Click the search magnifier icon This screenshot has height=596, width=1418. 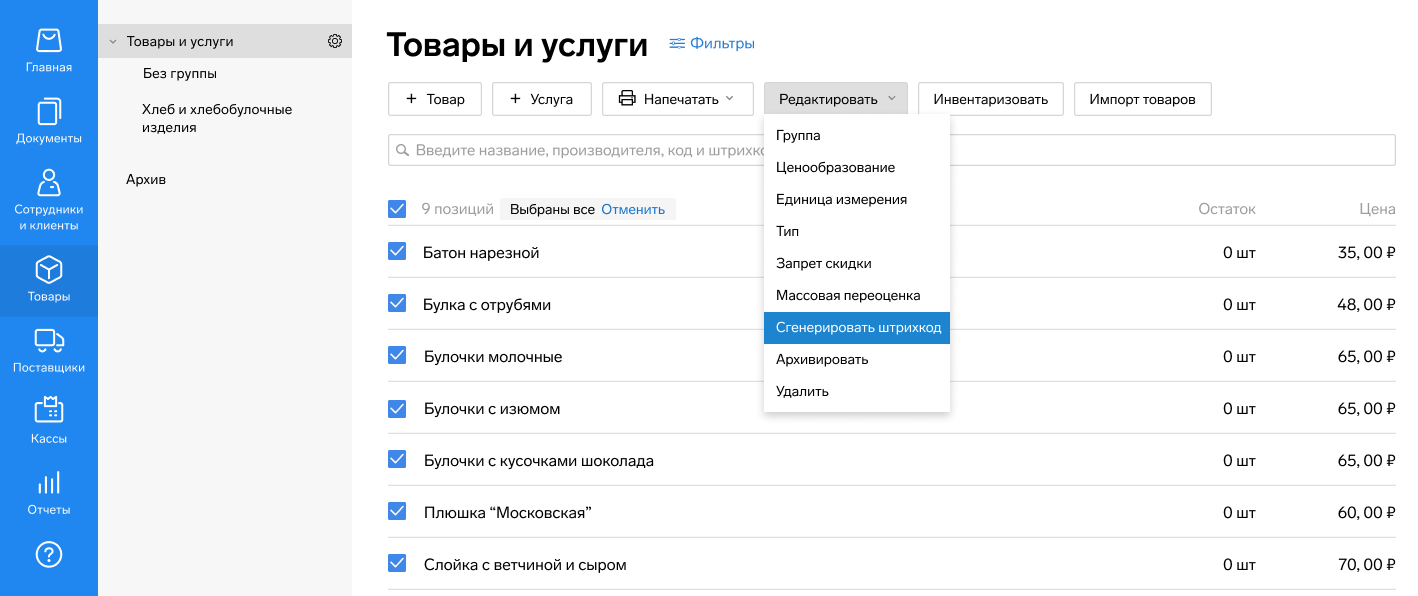(402, 150)
